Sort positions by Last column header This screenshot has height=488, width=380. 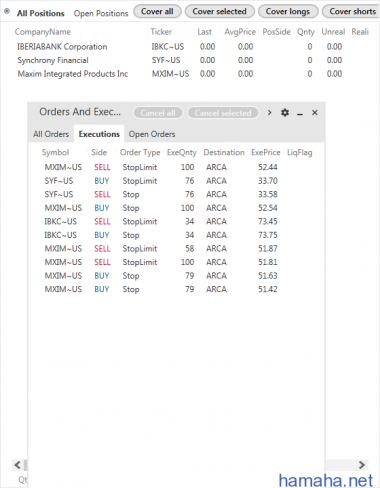pos(204,32)
